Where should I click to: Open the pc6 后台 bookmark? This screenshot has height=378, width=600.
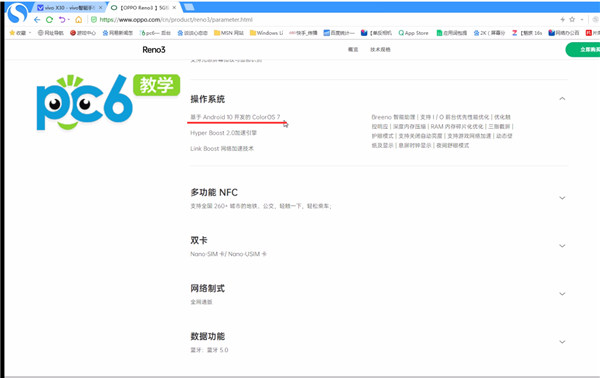pyautogui.click(x=155, y=33)
